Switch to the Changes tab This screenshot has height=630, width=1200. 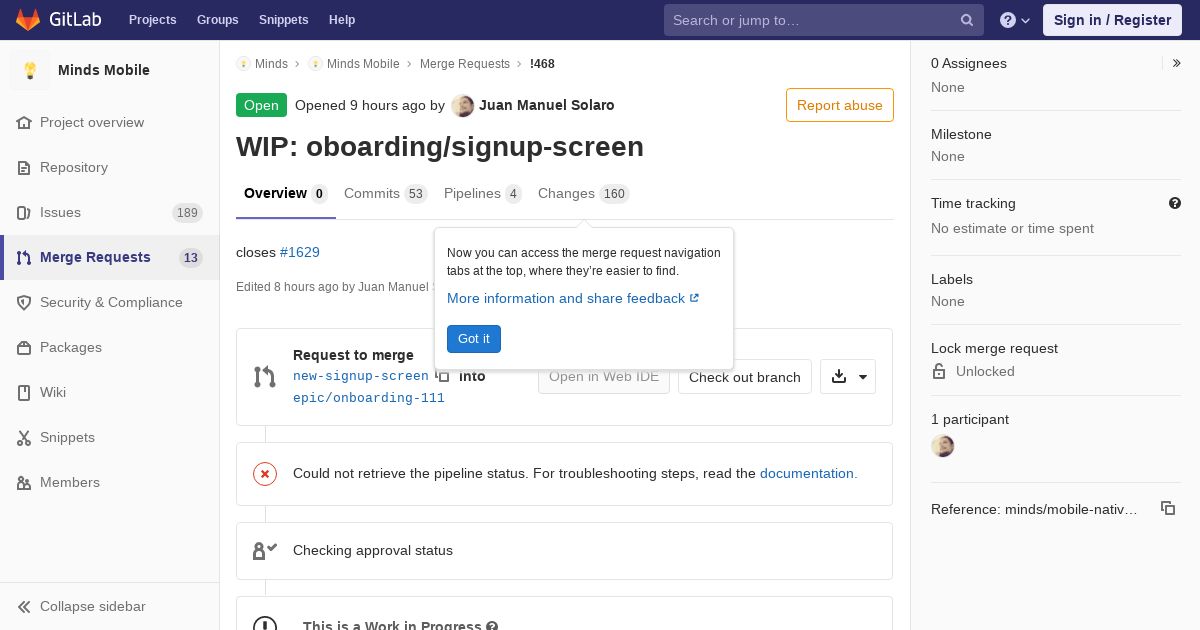pyautogui.click(x=583, y=194)
